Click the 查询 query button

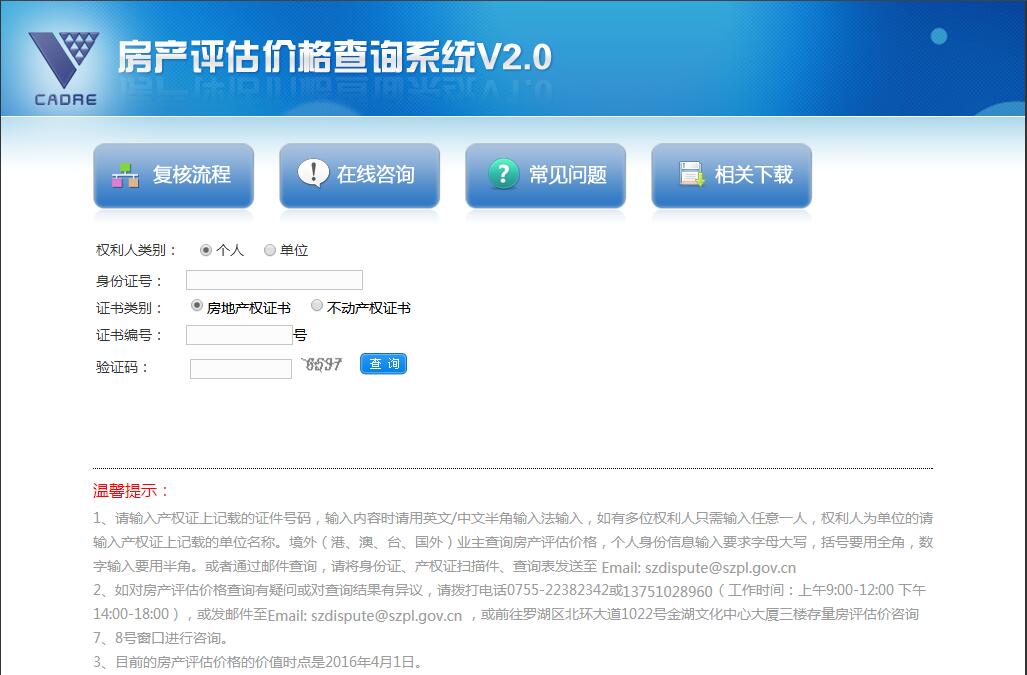tap(383, 363)
